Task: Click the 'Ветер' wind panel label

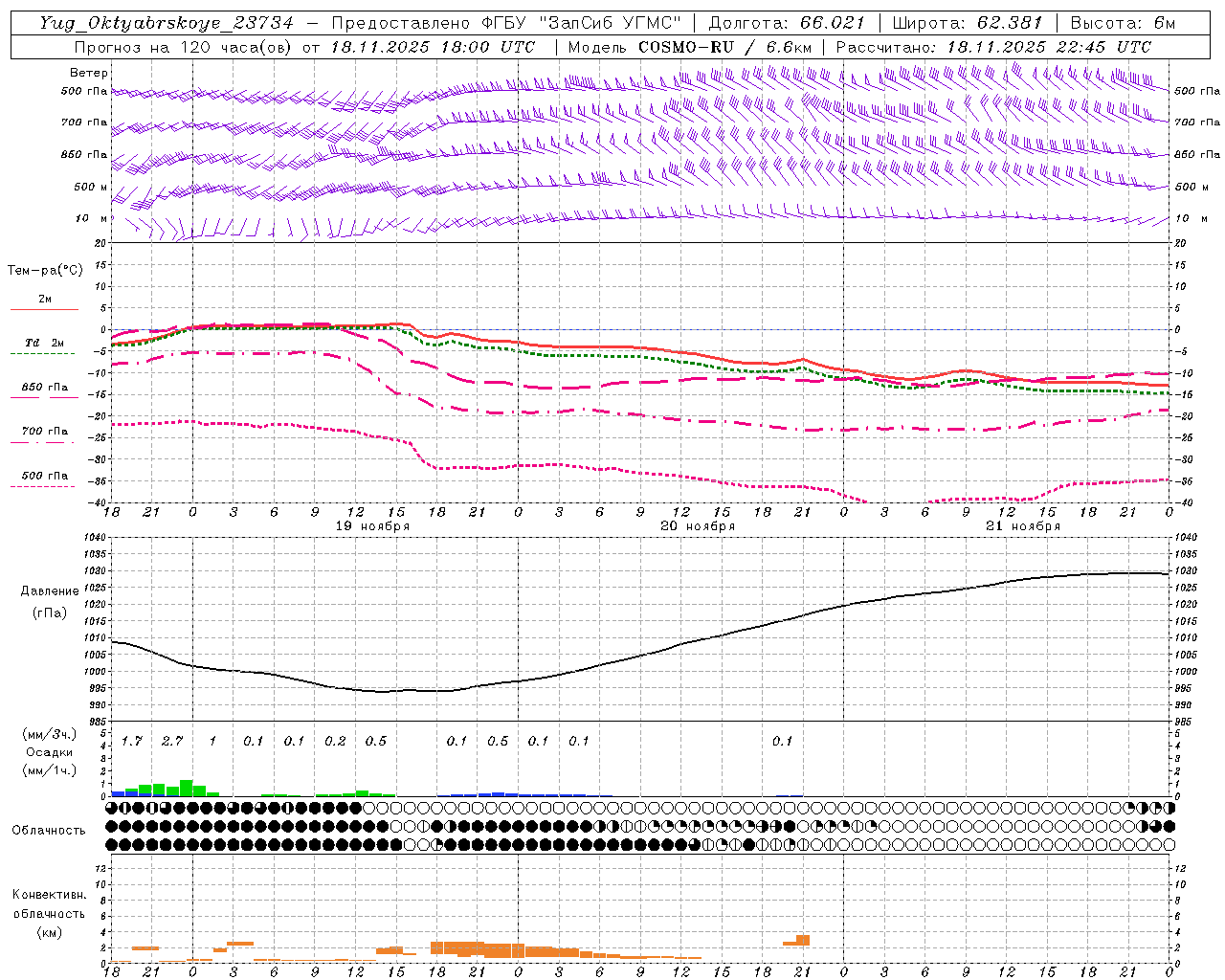Action: pyautogui.click(x=89, y=73)
